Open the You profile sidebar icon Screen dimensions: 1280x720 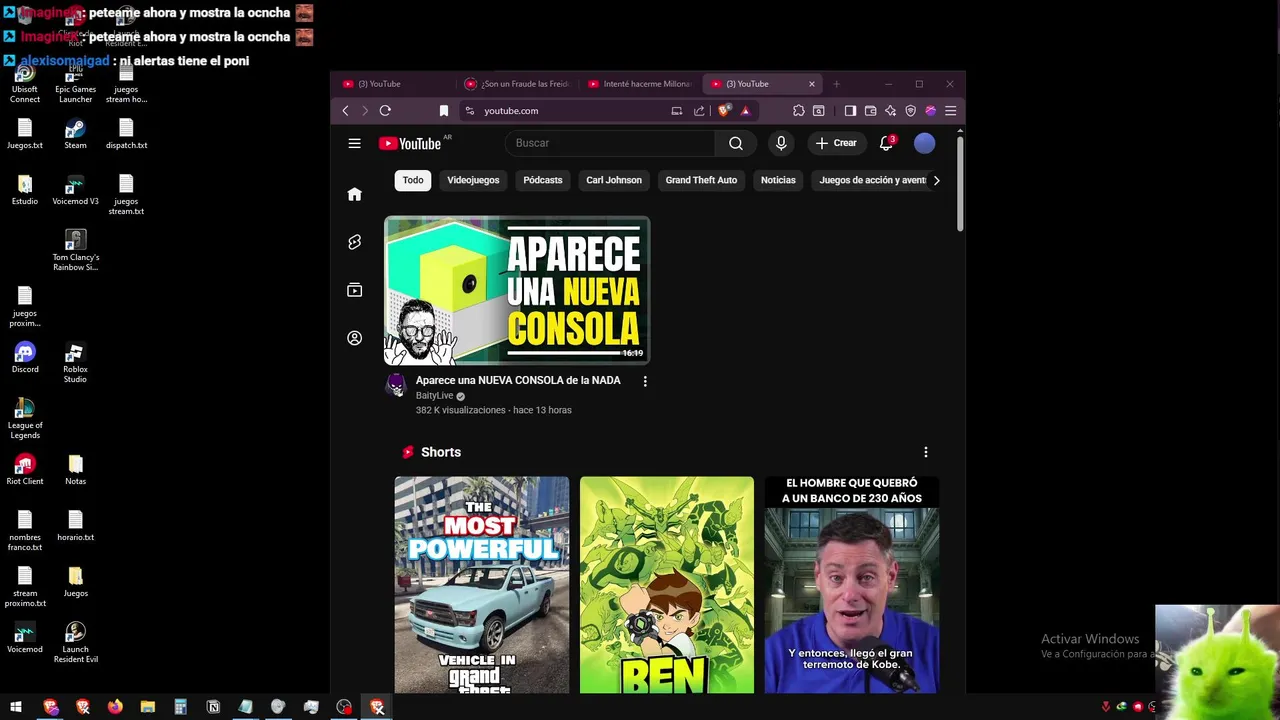pyautogui.click(x=354, y=338)
